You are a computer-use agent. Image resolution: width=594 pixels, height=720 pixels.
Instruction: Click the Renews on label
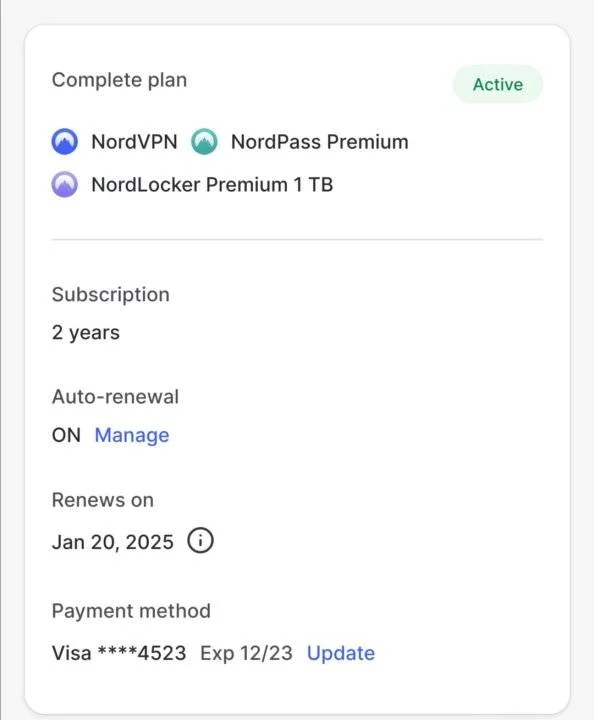pyautogui.click(x=103, y=500)
